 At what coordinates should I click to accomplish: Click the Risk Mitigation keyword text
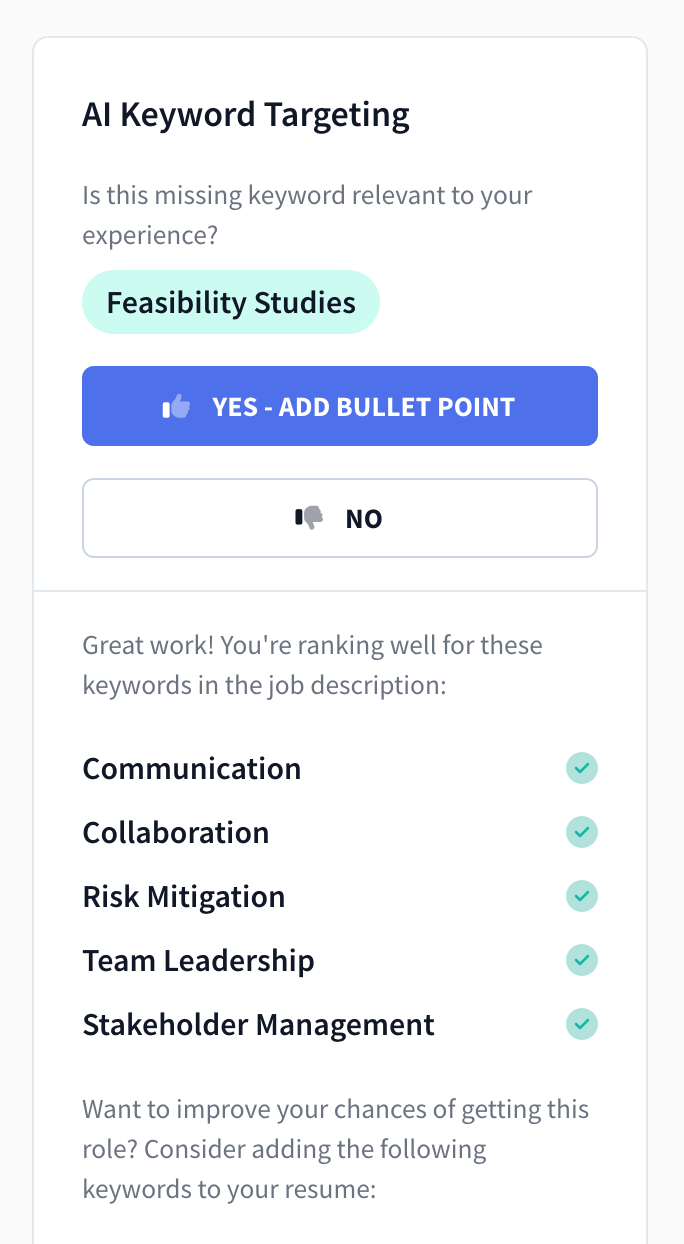pyautogui.click(x=183, y=896)
